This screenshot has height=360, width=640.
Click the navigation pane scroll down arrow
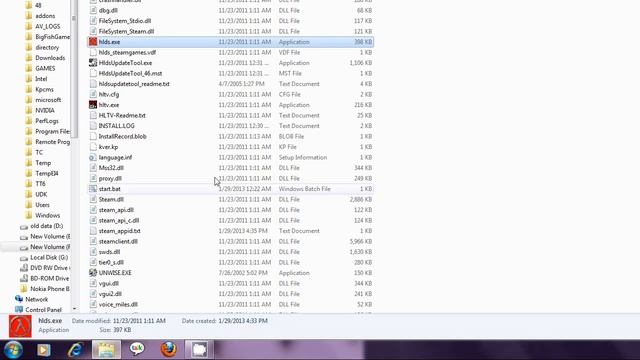click(x=74, y=309)
